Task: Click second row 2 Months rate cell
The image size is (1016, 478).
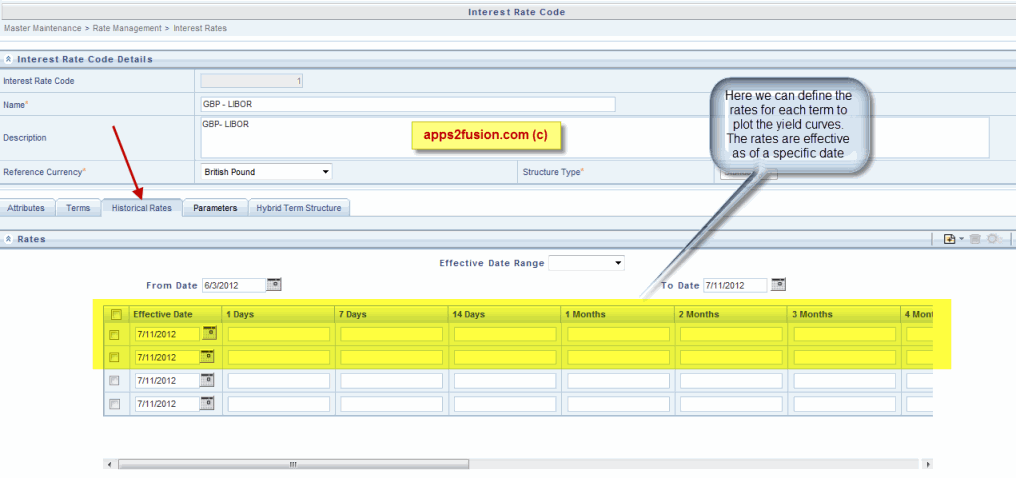Action: coord(731,357)
